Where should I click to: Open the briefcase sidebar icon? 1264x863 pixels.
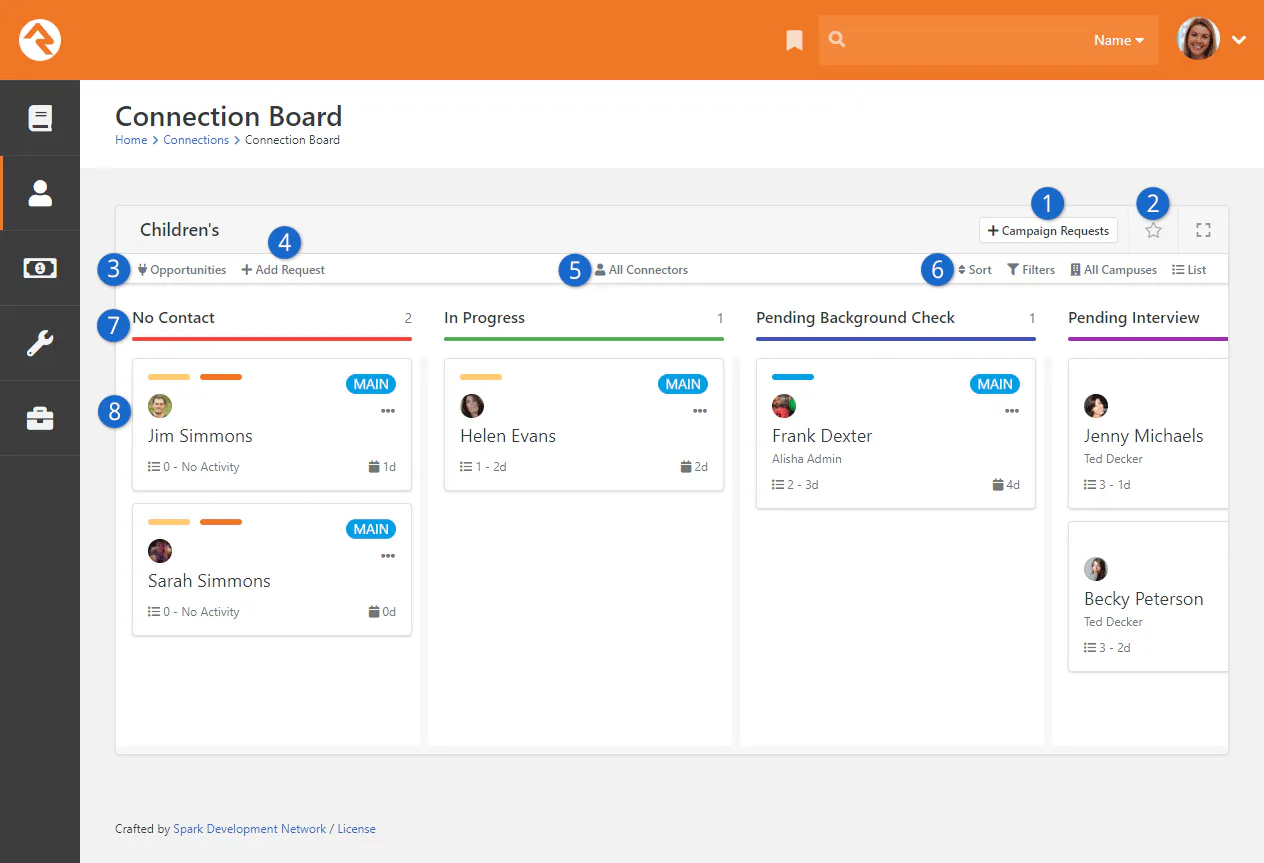[40, 418]
